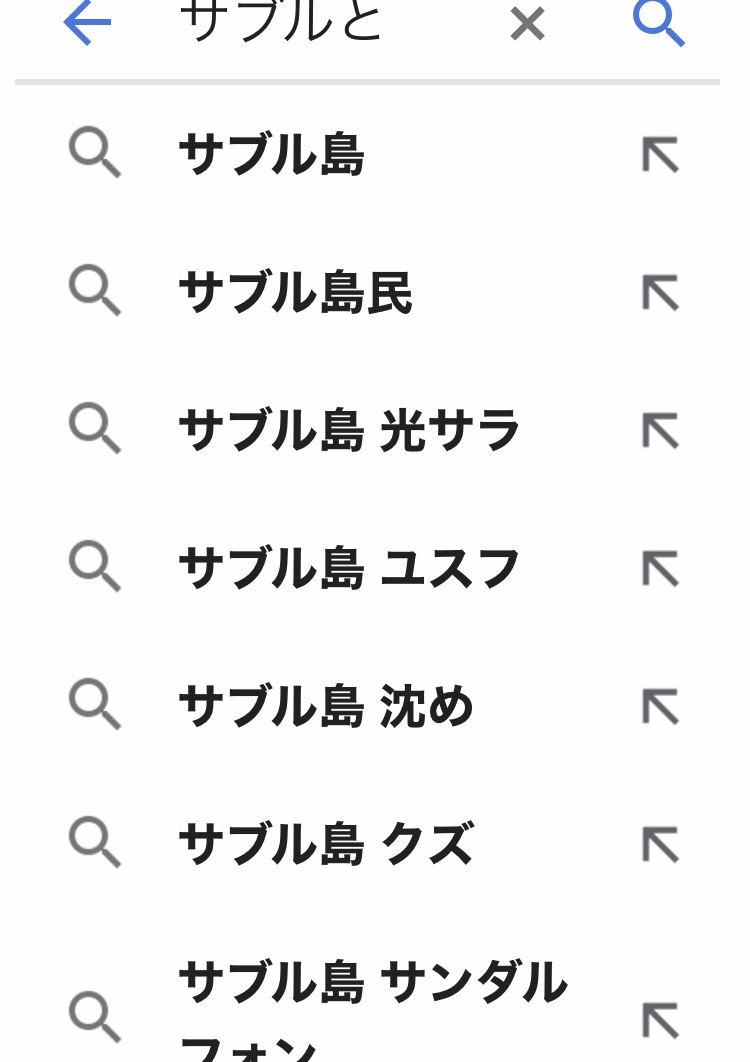This screenshot has width=750, height=1062.
Task: Insert サブル島 into search box via arrow
Action: [x=660, y=156]
